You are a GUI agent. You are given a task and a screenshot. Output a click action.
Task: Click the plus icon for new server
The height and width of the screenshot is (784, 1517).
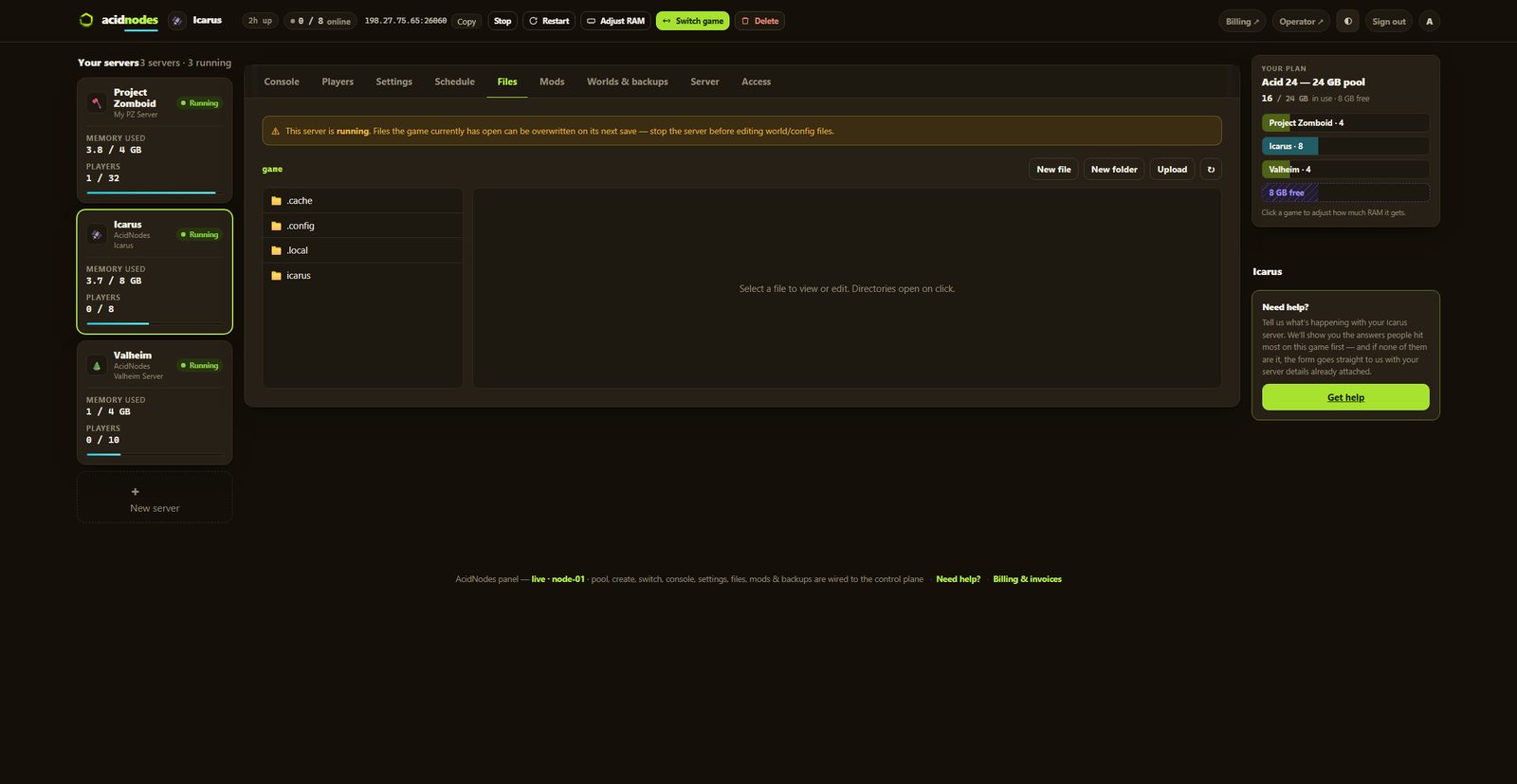[x=135, y=492]
